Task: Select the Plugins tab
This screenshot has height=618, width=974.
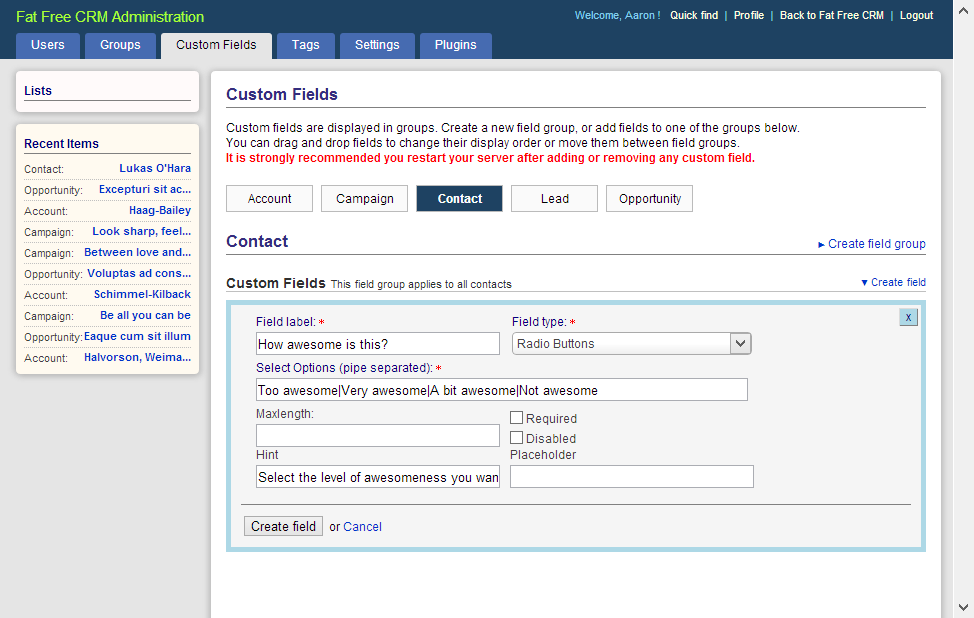Action: coord(455,45)
